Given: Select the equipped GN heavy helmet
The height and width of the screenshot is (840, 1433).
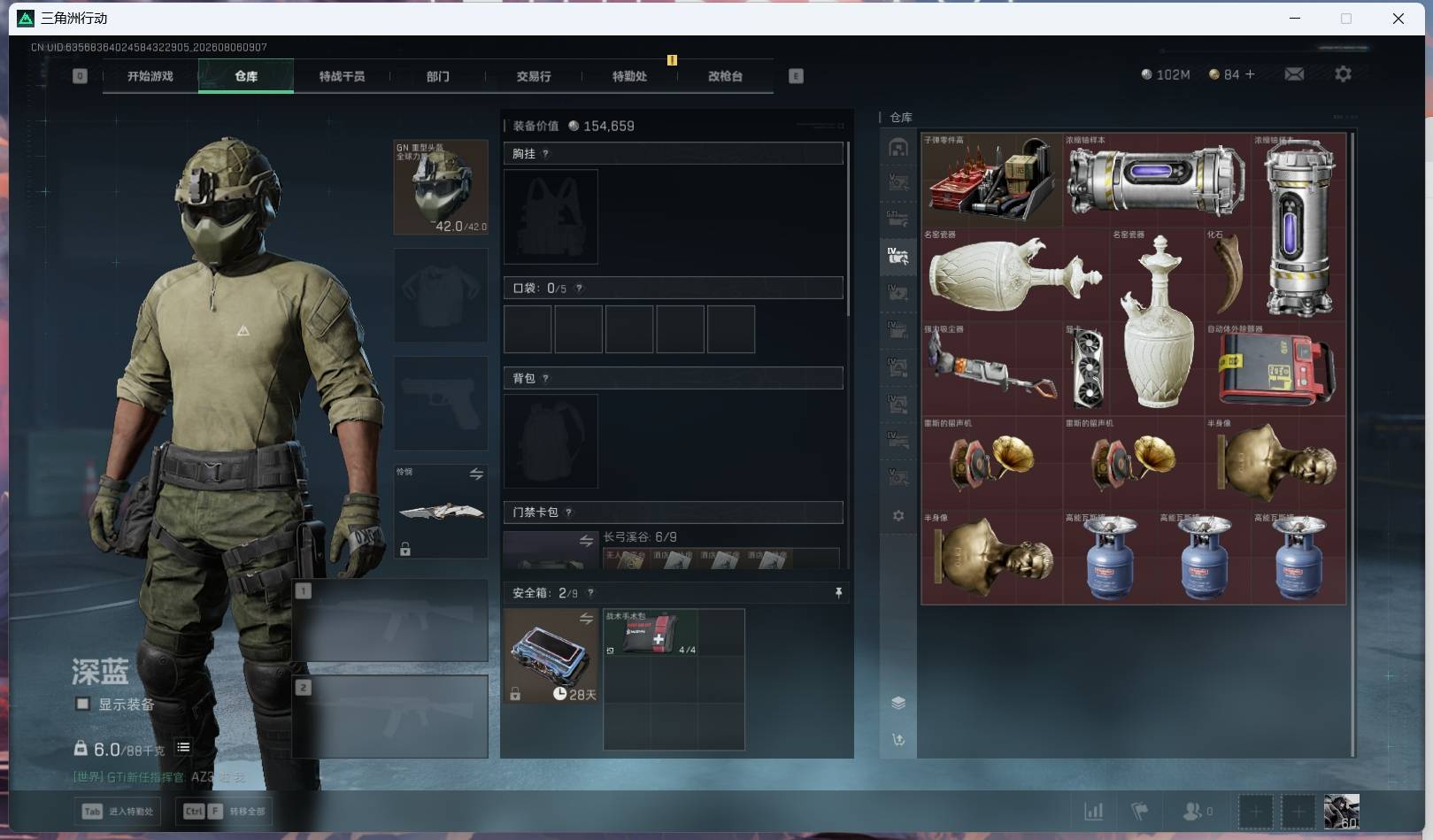Looking at the screenshot, I should (x=441, y=187).
